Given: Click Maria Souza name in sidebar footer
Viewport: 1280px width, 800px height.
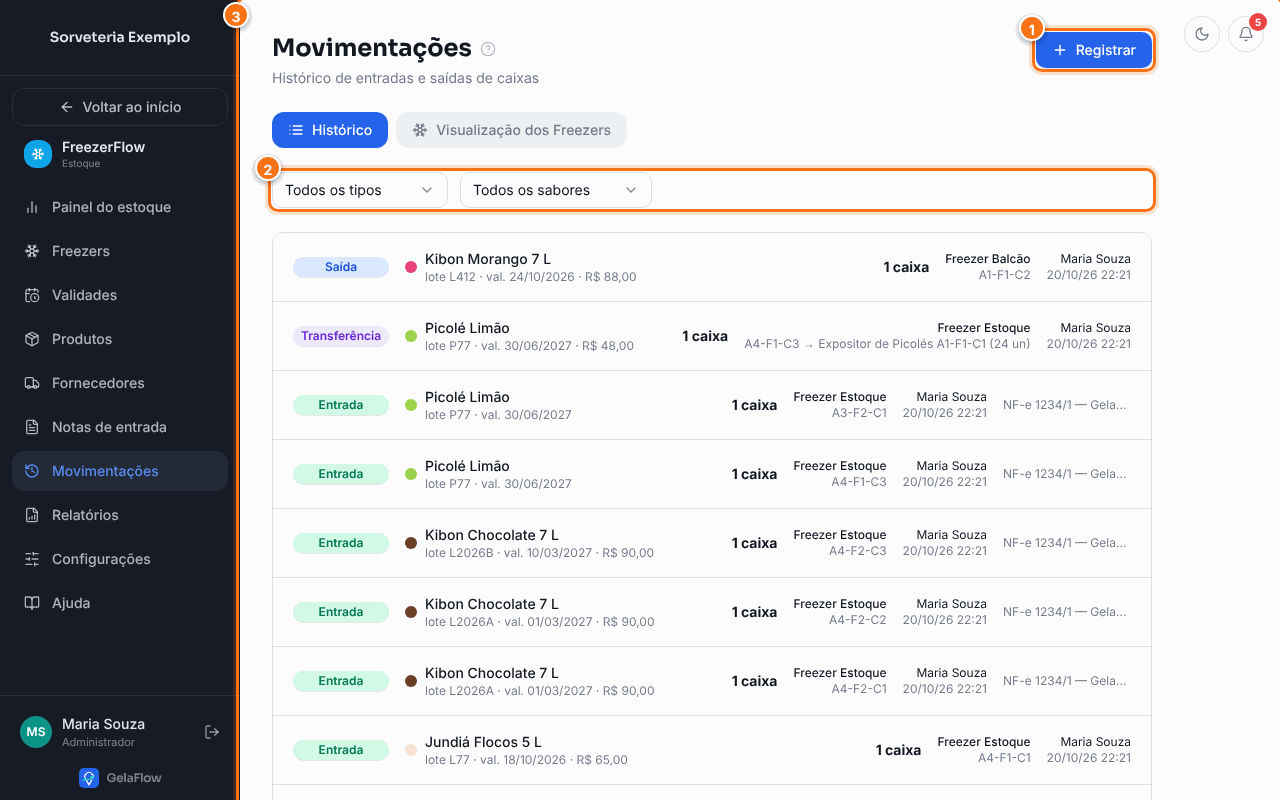Looking at the screenshot, I should (x=103, y=724).
